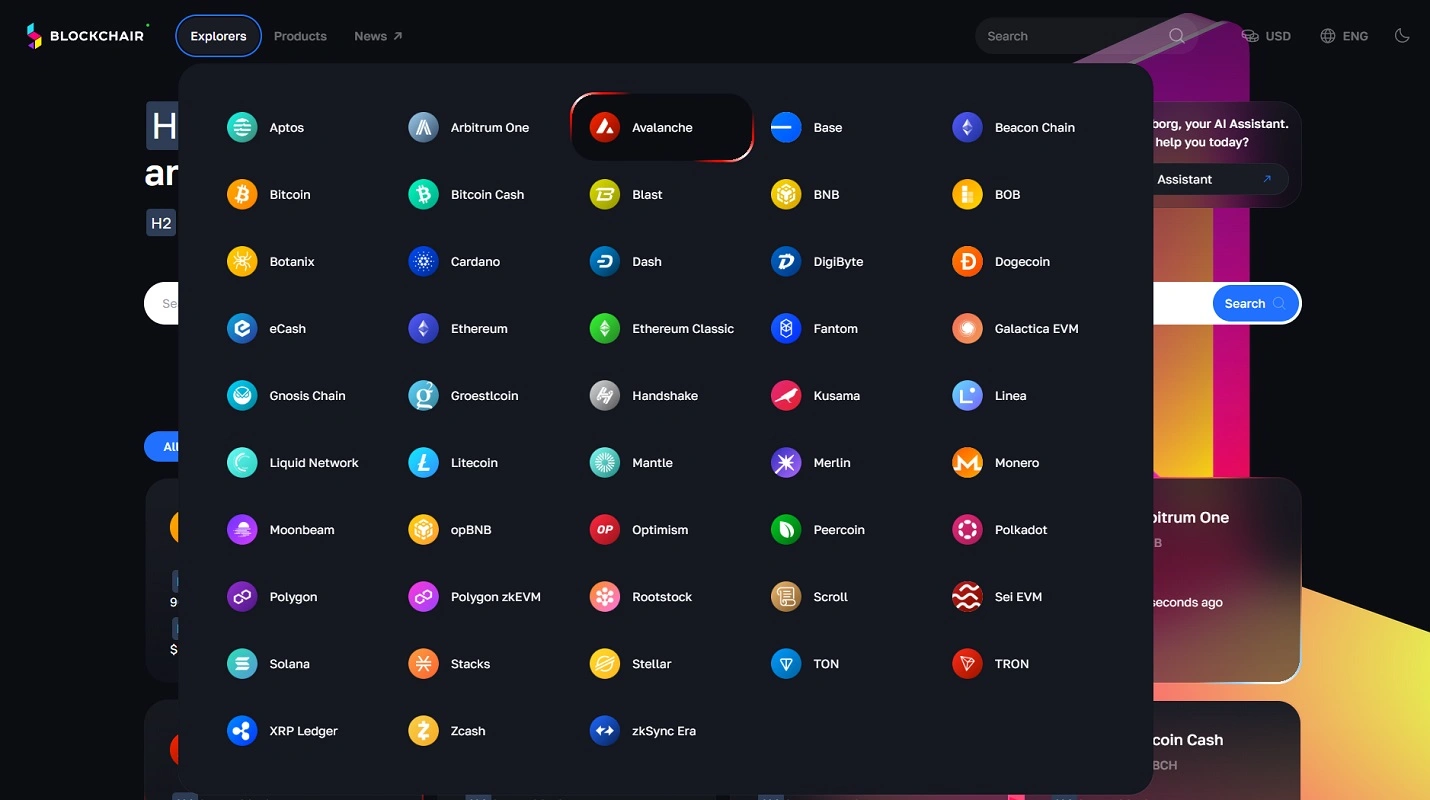Click the Polkadot pink icon
Viewport: 1430px width, 800px height.
click(967, 529)
